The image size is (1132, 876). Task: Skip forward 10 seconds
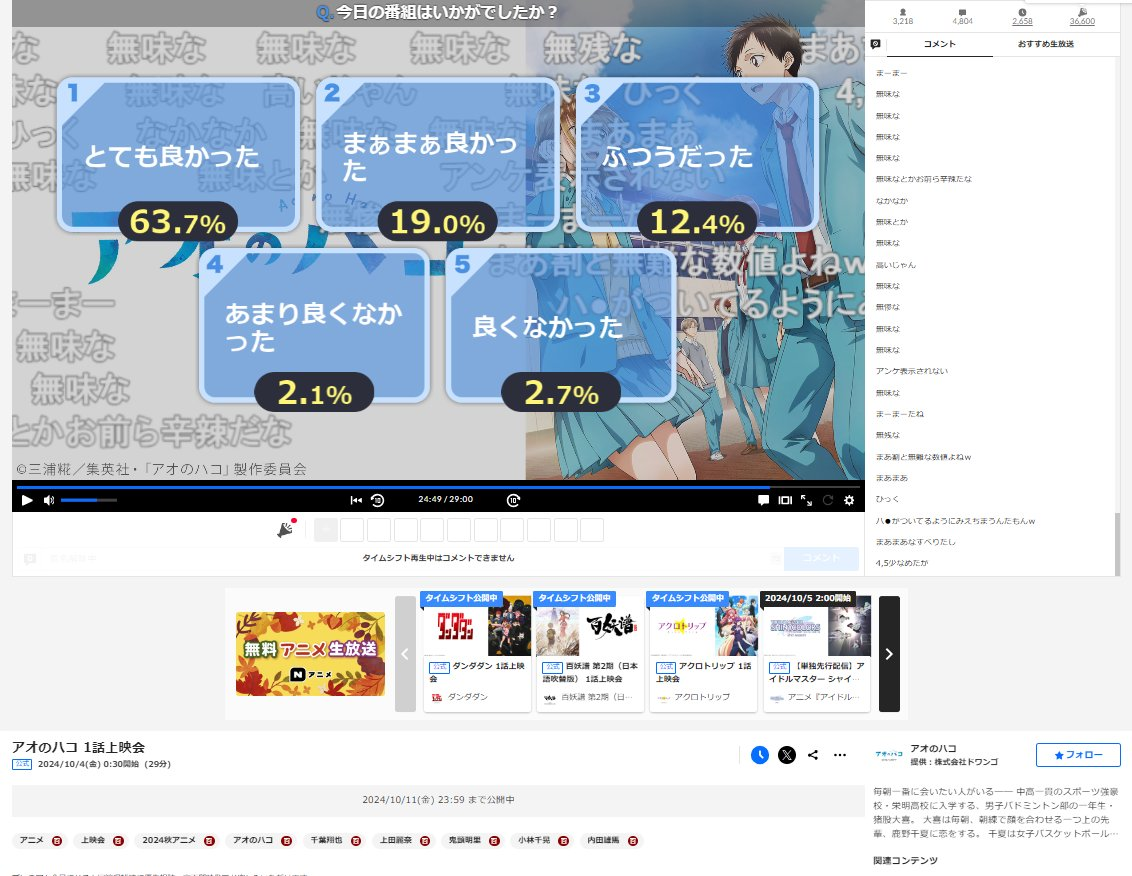(x=513, y=500)
